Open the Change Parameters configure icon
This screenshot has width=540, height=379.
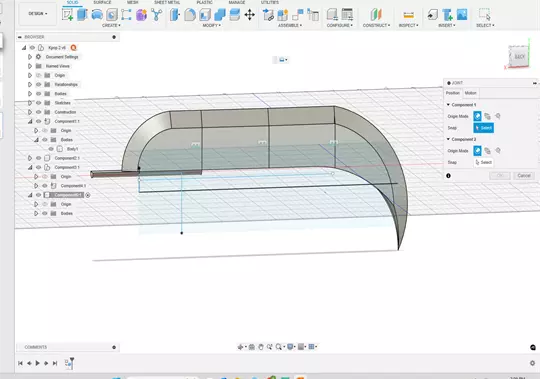pos(332,15)
